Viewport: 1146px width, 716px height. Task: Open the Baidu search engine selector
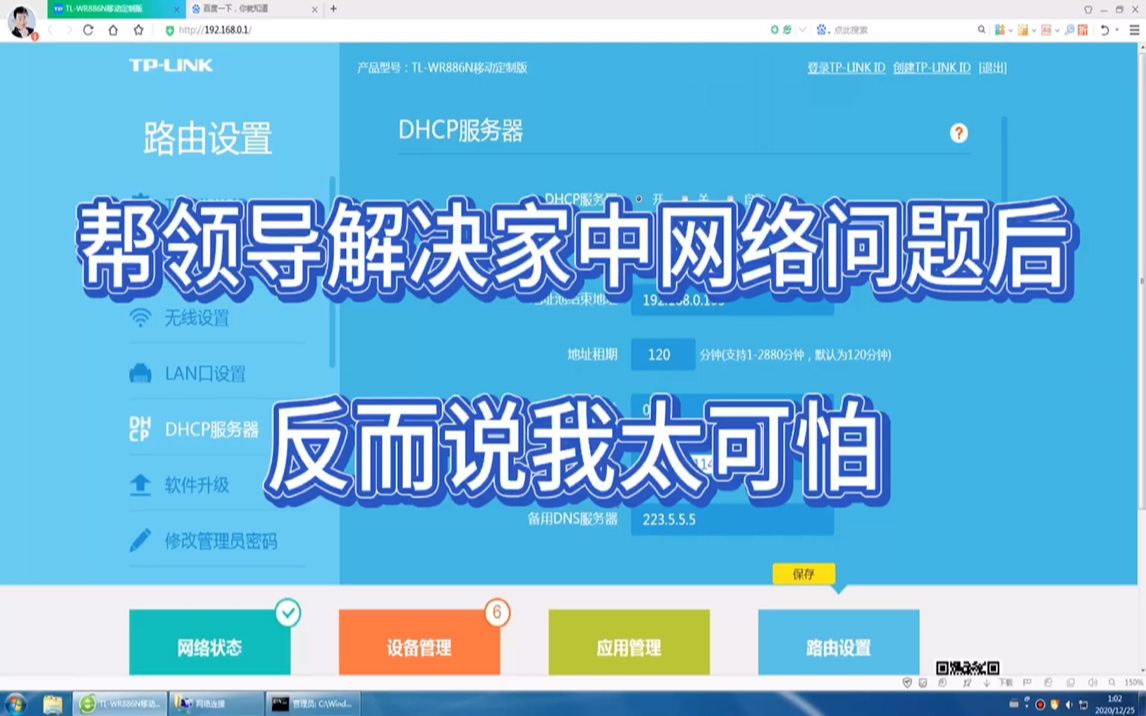821,30
